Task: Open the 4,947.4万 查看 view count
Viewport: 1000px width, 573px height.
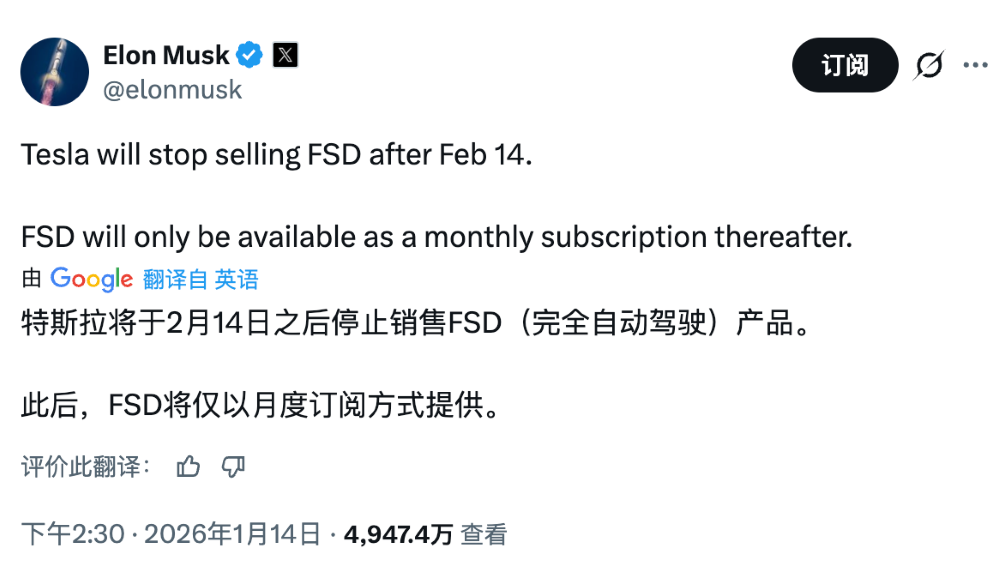Action: coord(425,534)
